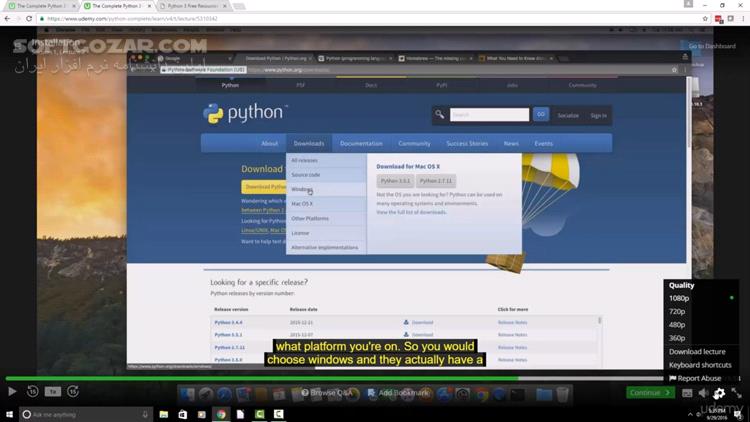Select 1080p video quality
The height and width of the screenshot is (422, 750).
coord(700,298)
